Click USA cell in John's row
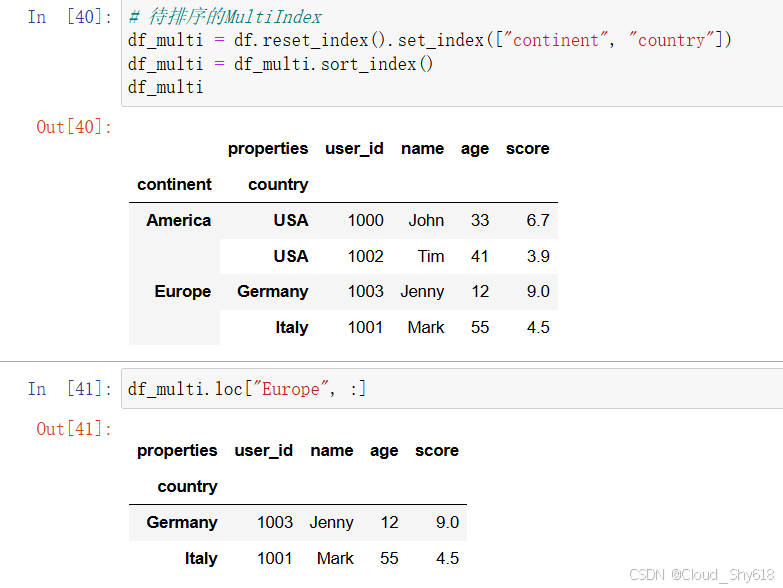 pyautogui.click(x=291, y=220)
